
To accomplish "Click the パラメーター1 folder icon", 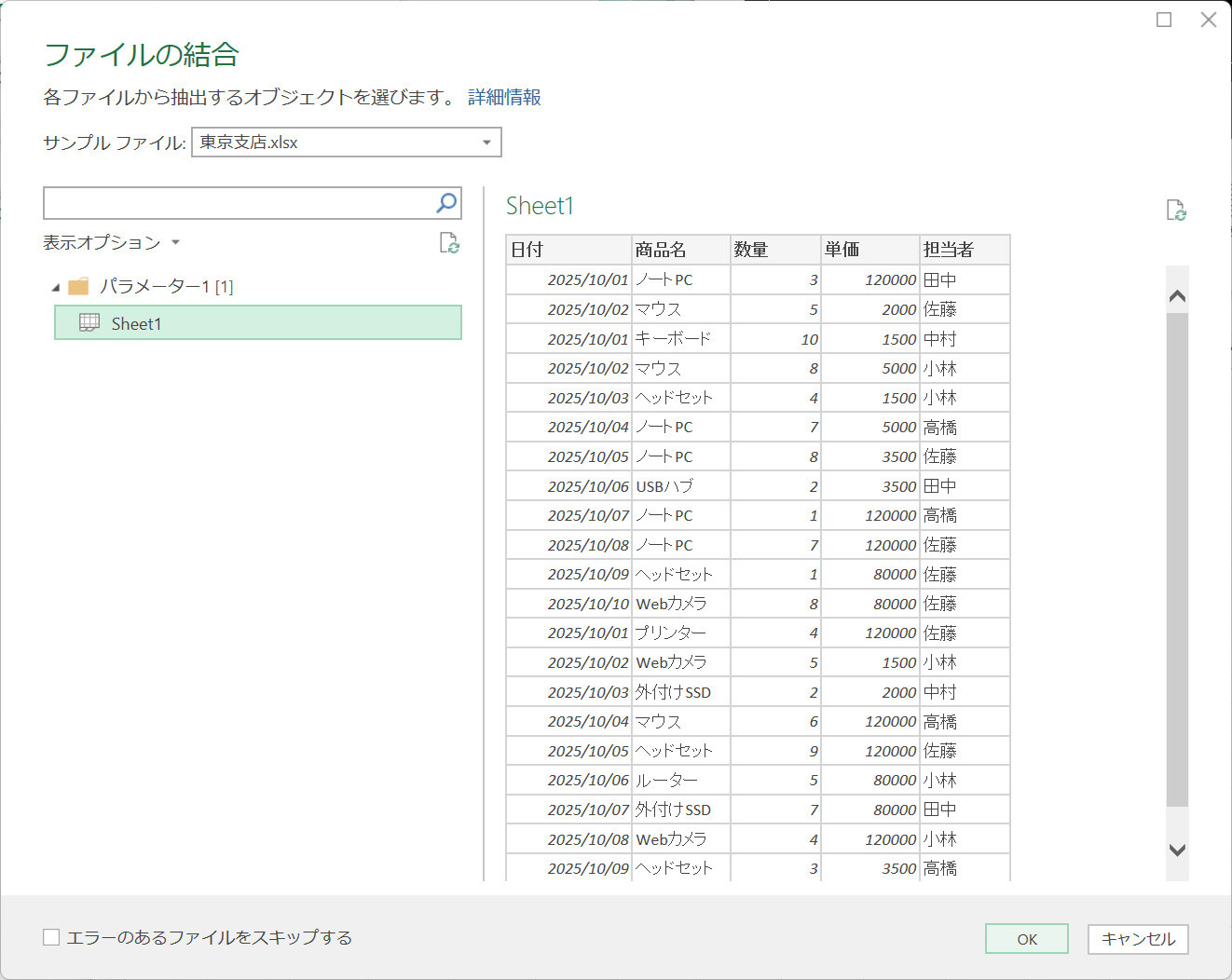I will [x=79, y=287].
